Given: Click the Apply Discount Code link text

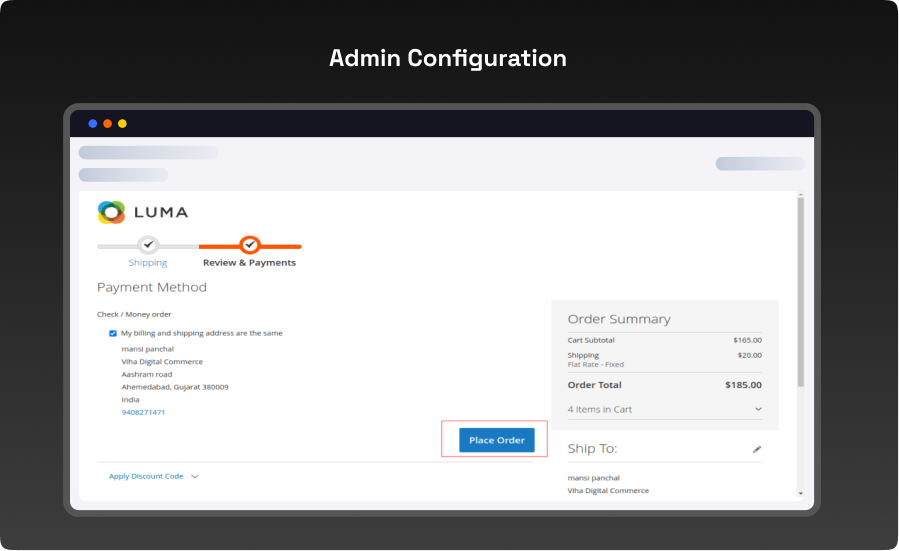Looking at the screenshot, I should pyautogui.click(x=146, y=477).
